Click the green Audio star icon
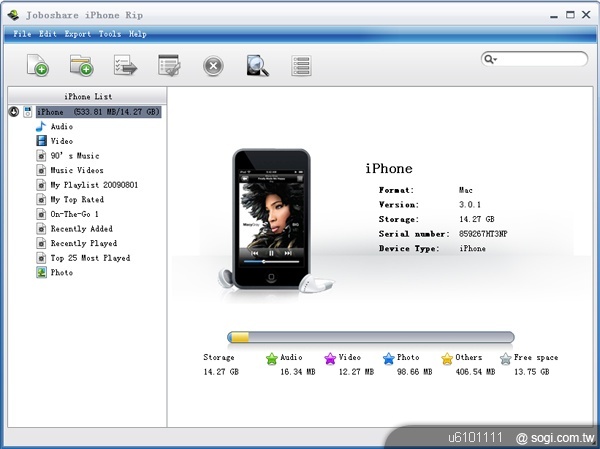The width and height of the screenshot is (600, 449). coord(272,359)
